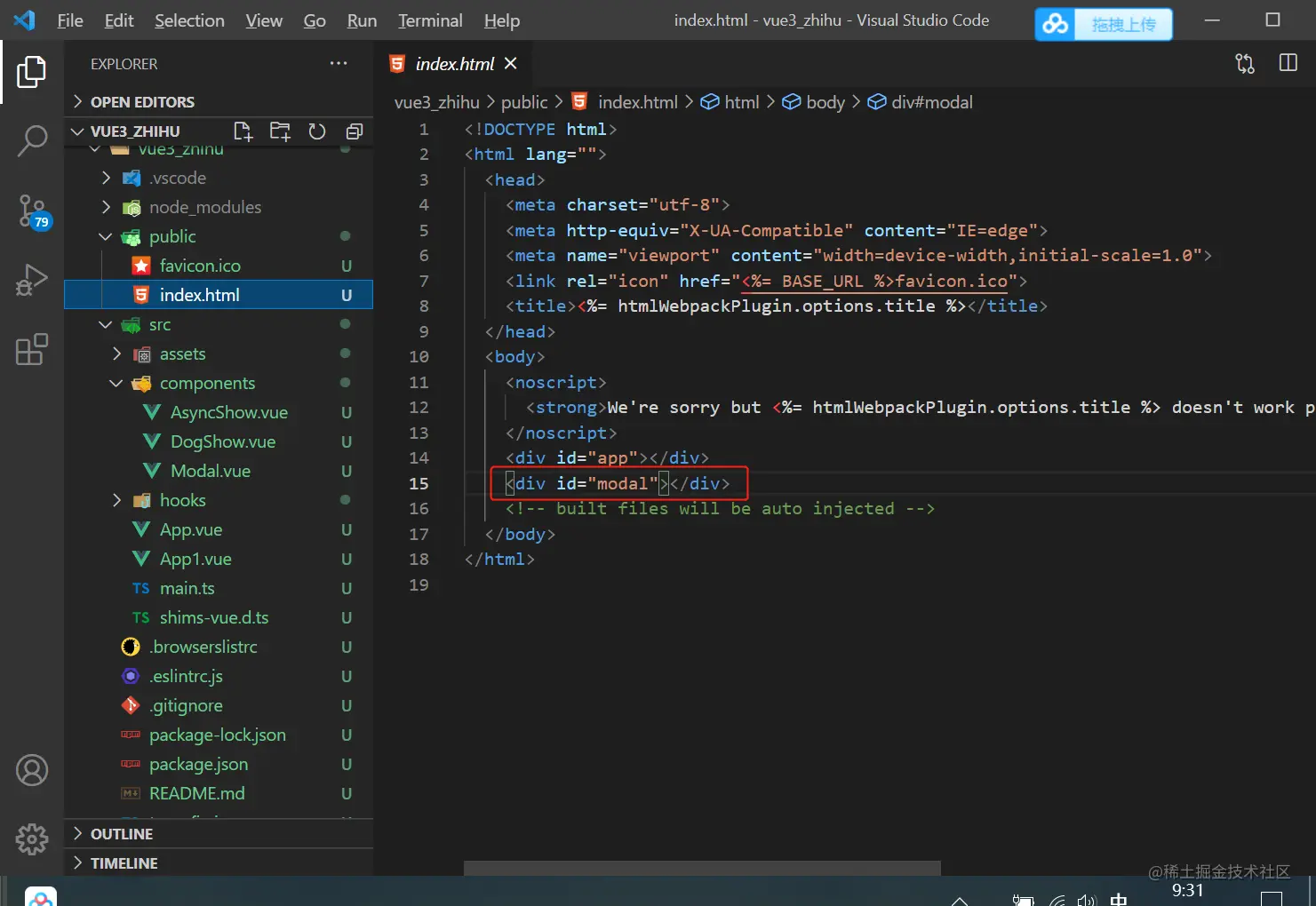Open the View menu
Image resolution: width=1316 pixels, height=906 pixels.
pyautogui.click(x=264, y=20)
